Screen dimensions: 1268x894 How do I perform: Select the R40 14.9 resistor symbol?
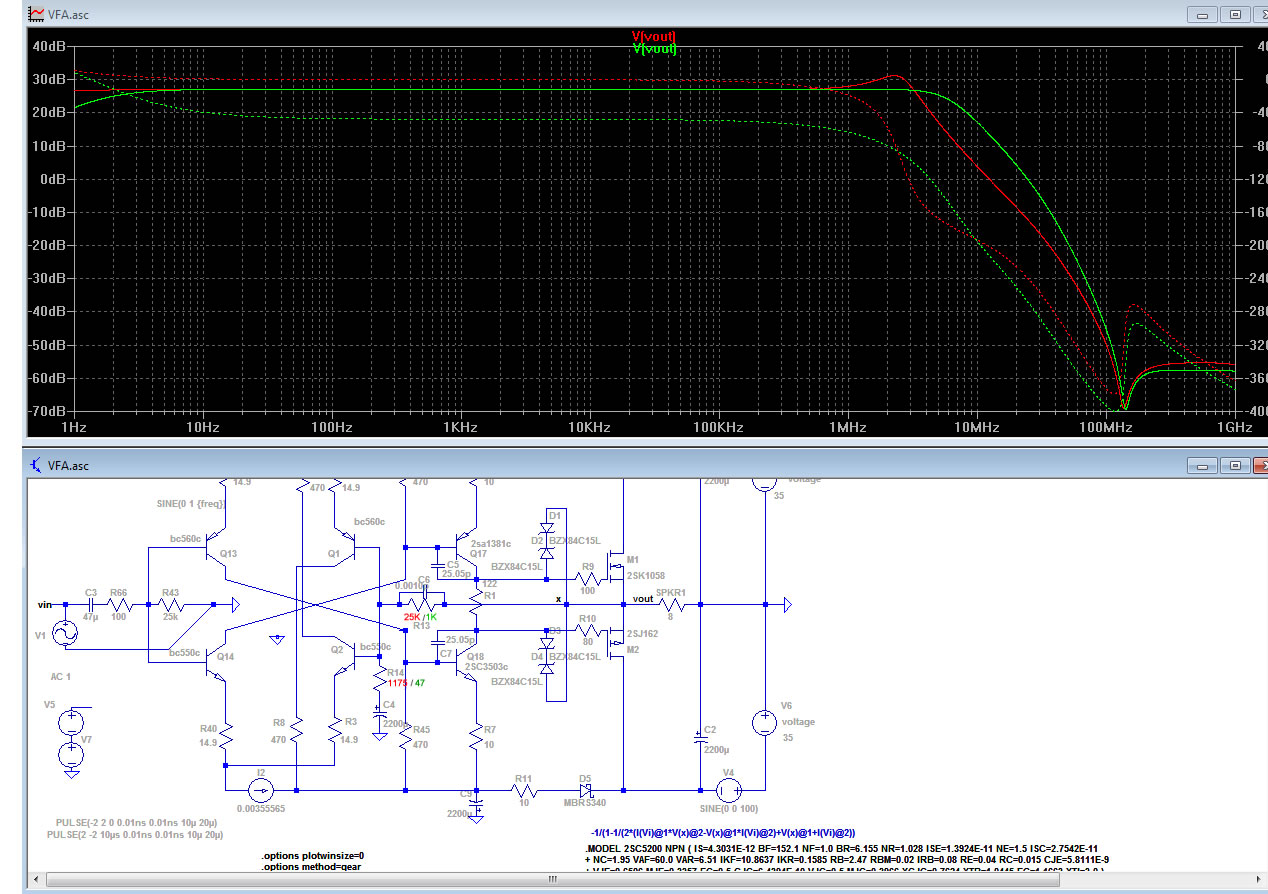click(x=228, y=738)
